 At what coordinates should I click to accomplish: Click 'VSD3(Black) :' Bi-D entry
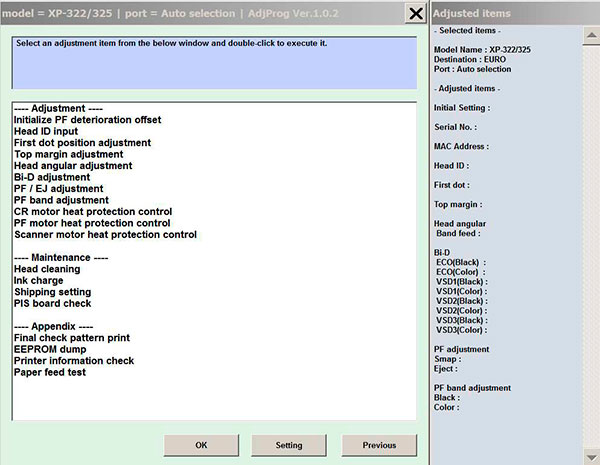click(462, 320)
